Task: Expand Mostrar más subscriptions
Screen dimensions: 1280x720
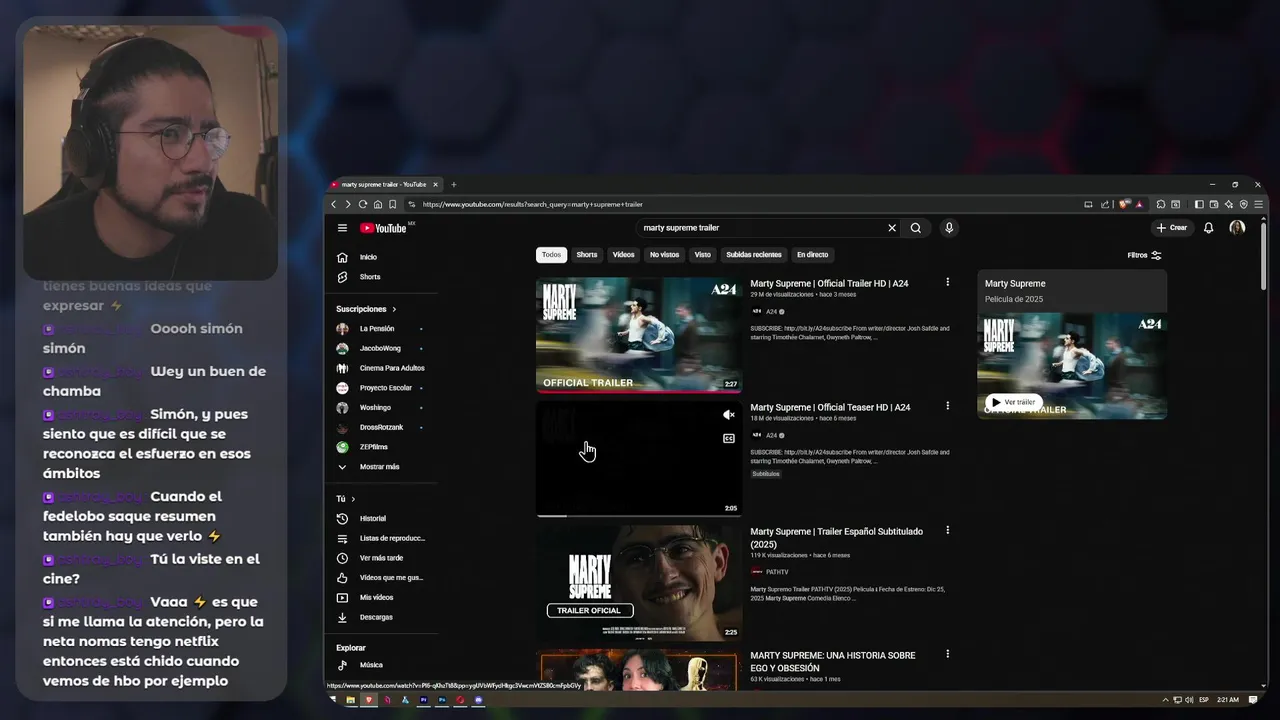Action: point(381,467)
